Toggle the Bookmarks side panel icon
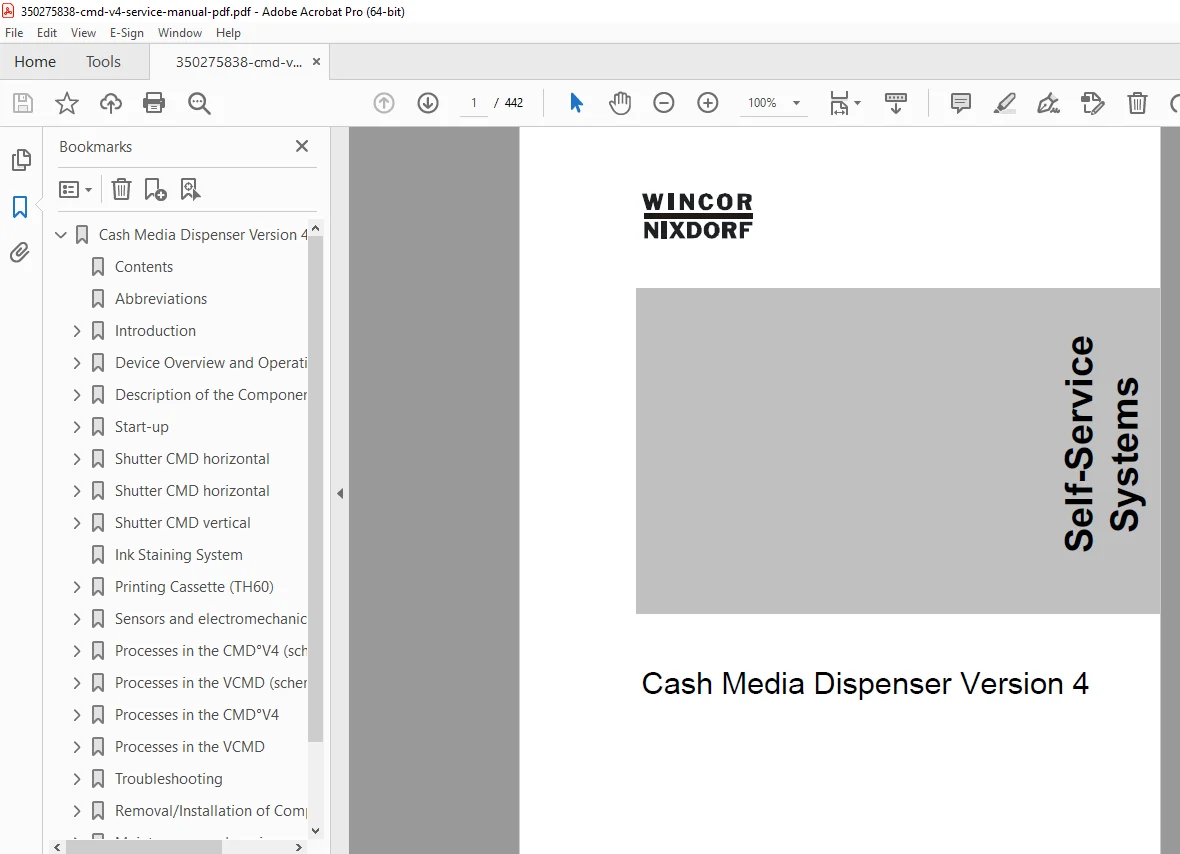1180x854 pixels. click(20, 207)
